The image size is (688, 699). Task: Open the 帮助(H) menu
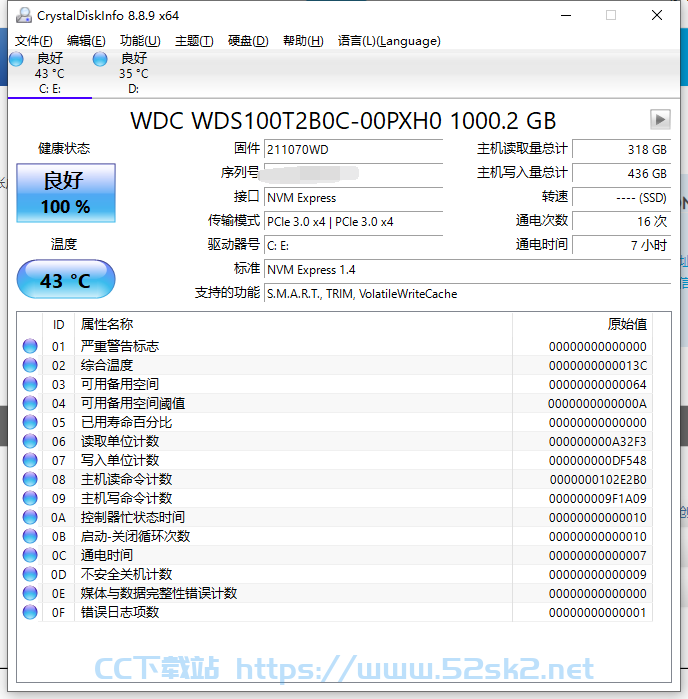point(303,41)
